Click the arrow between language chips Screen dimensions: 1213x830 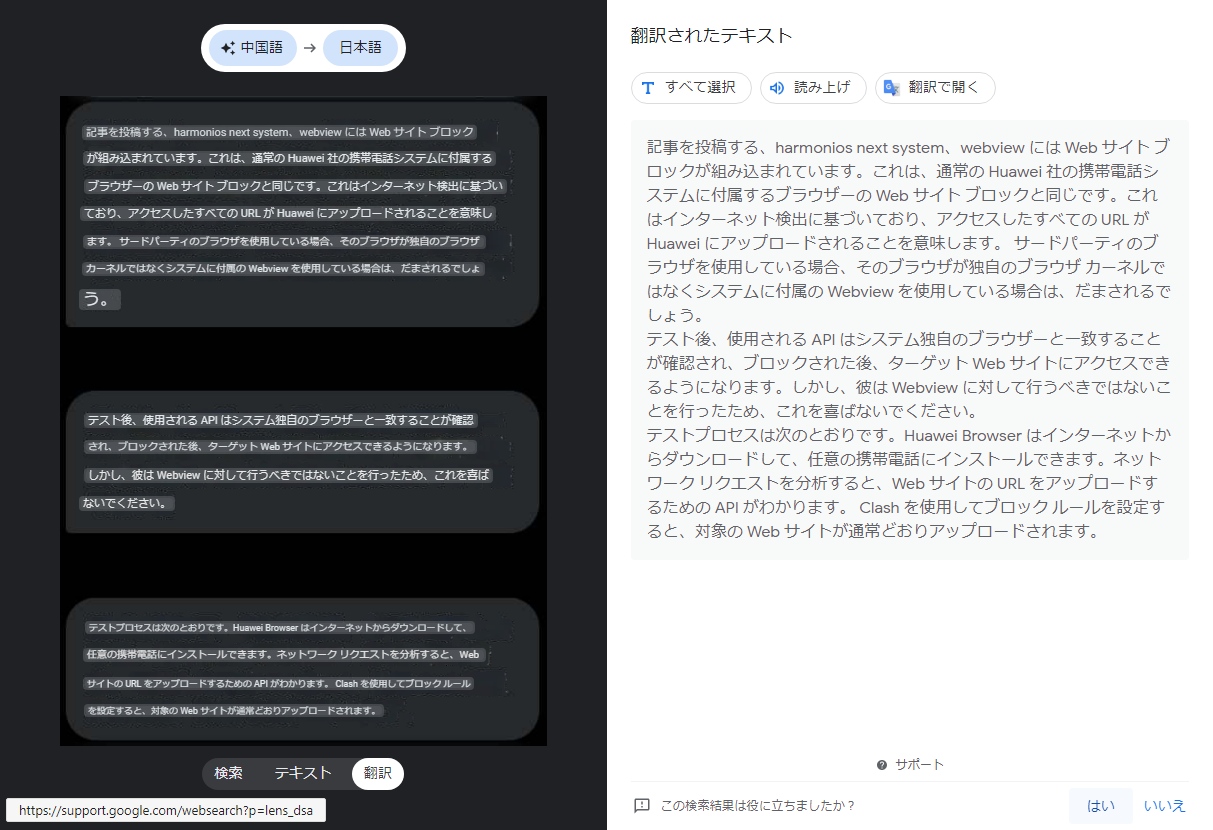pos(310,48)
